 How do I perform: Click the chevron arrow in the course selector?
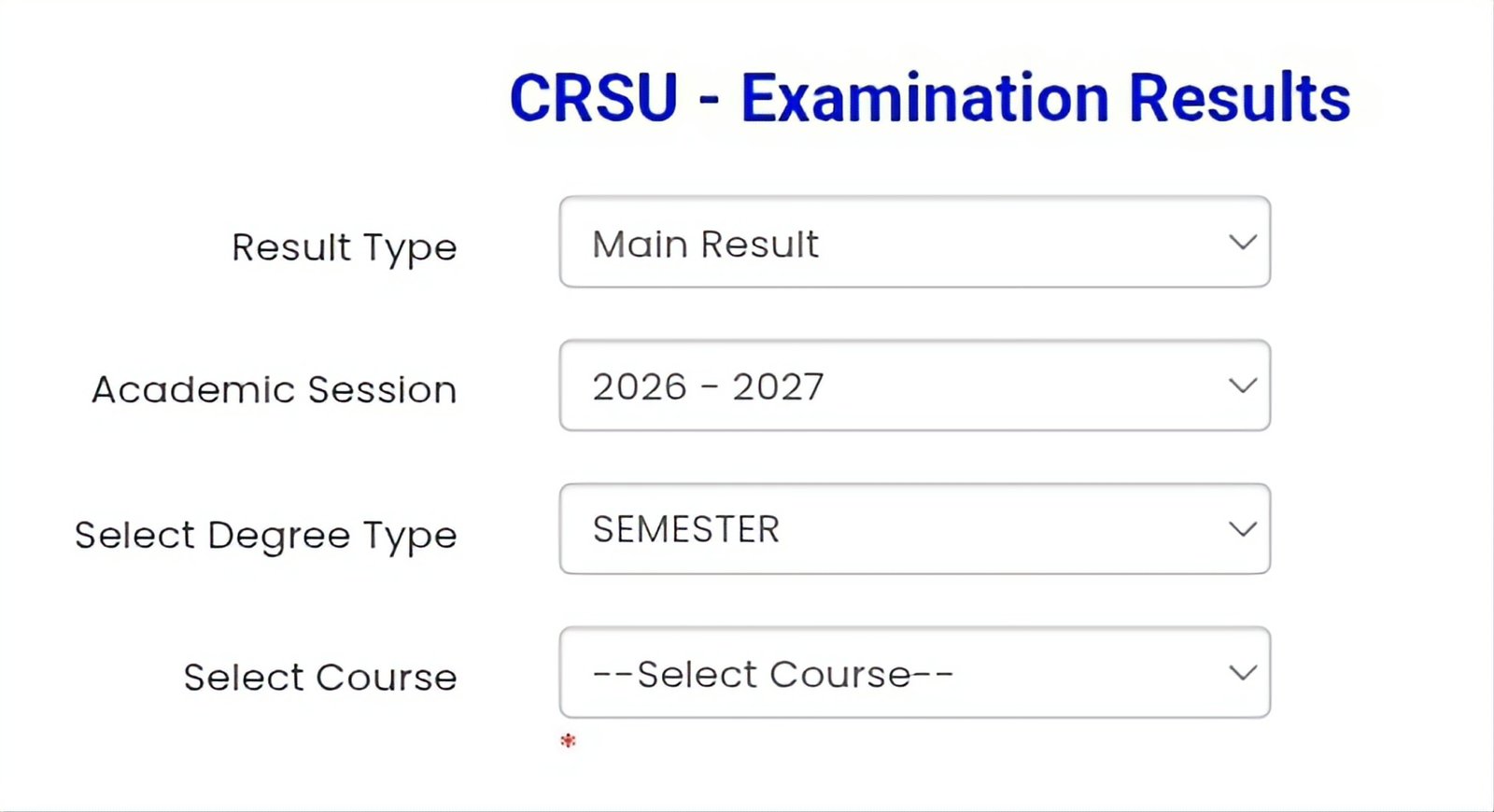click(1242, 673)
